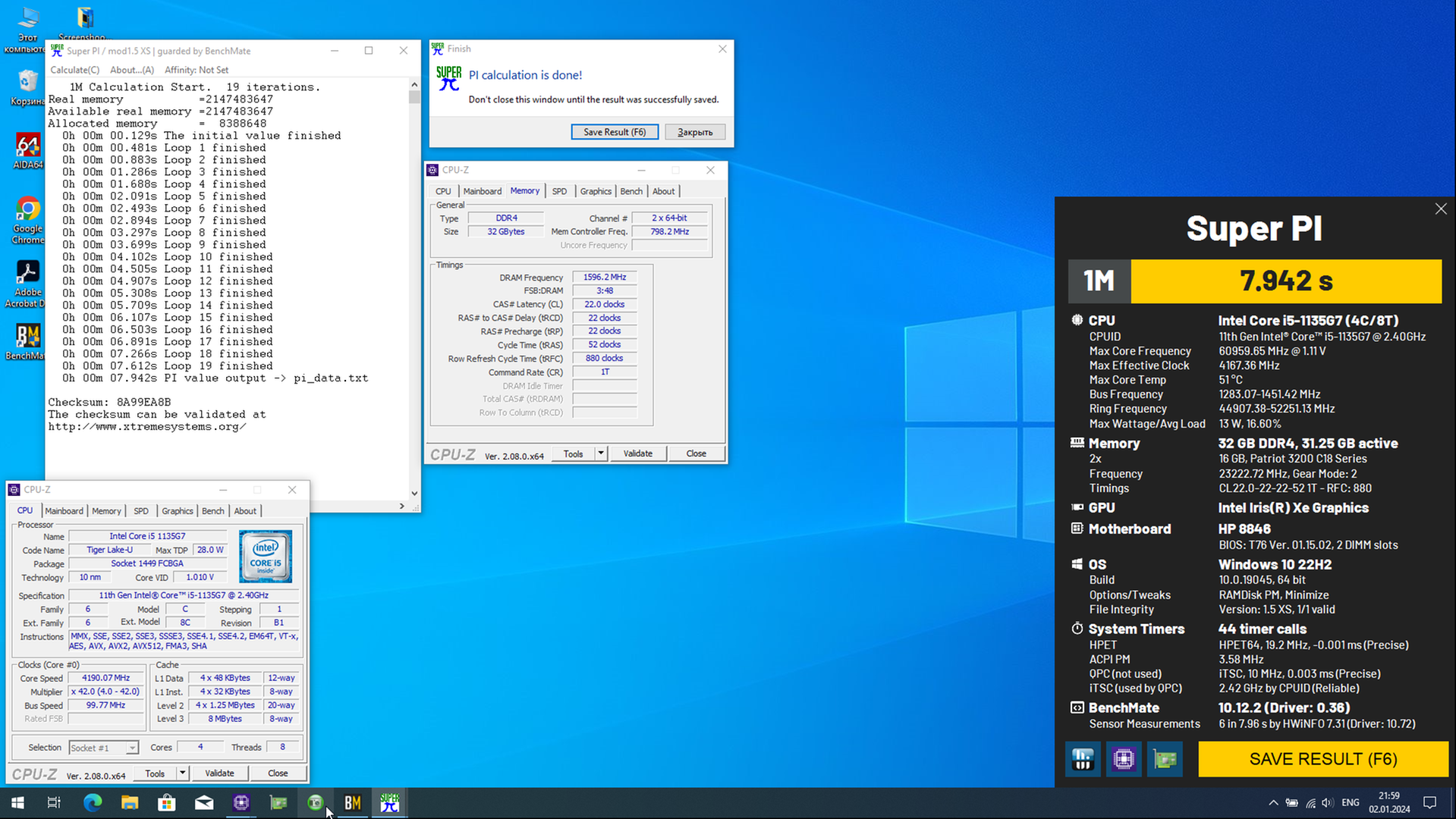Image resolution: width=1456 pixels, height=819 pixels.
Task: Open the green GPU tool taskbar icon
Action: pyautogui.click(x=278, y=802)
